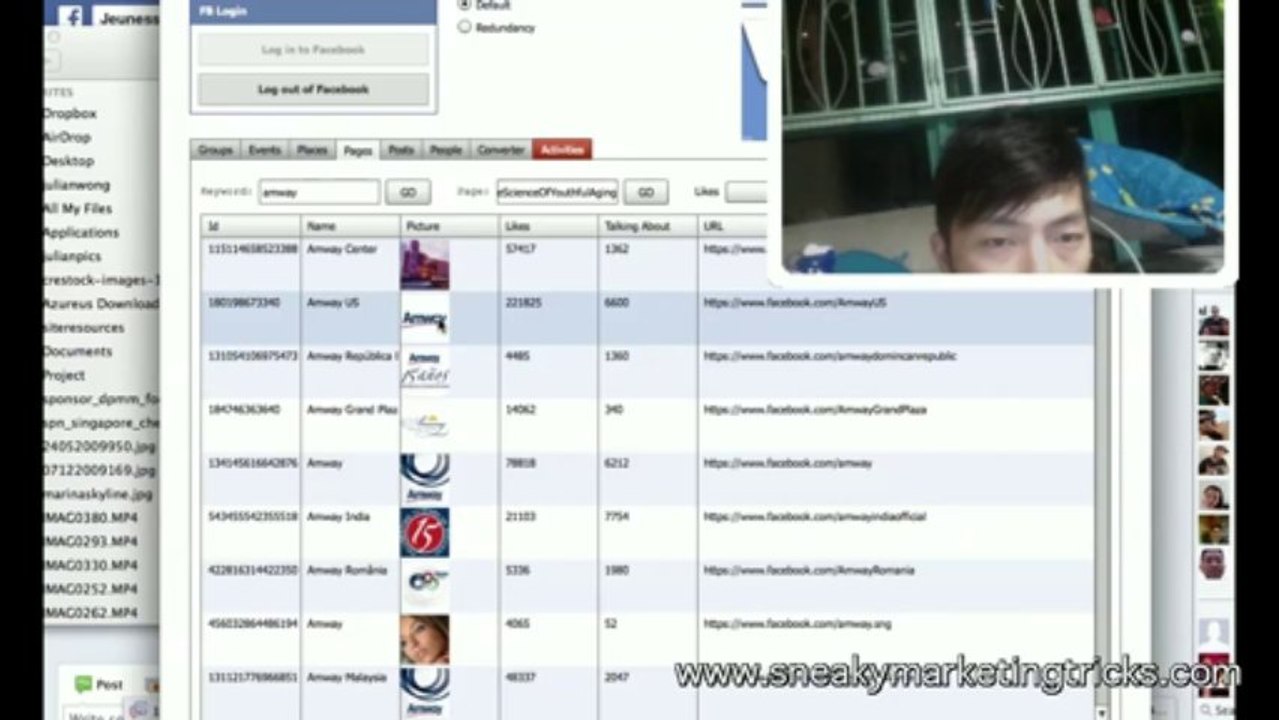Focus the Page field with ScienceOfYouthfulAging
1279x720 pixels.
[557, 192]
